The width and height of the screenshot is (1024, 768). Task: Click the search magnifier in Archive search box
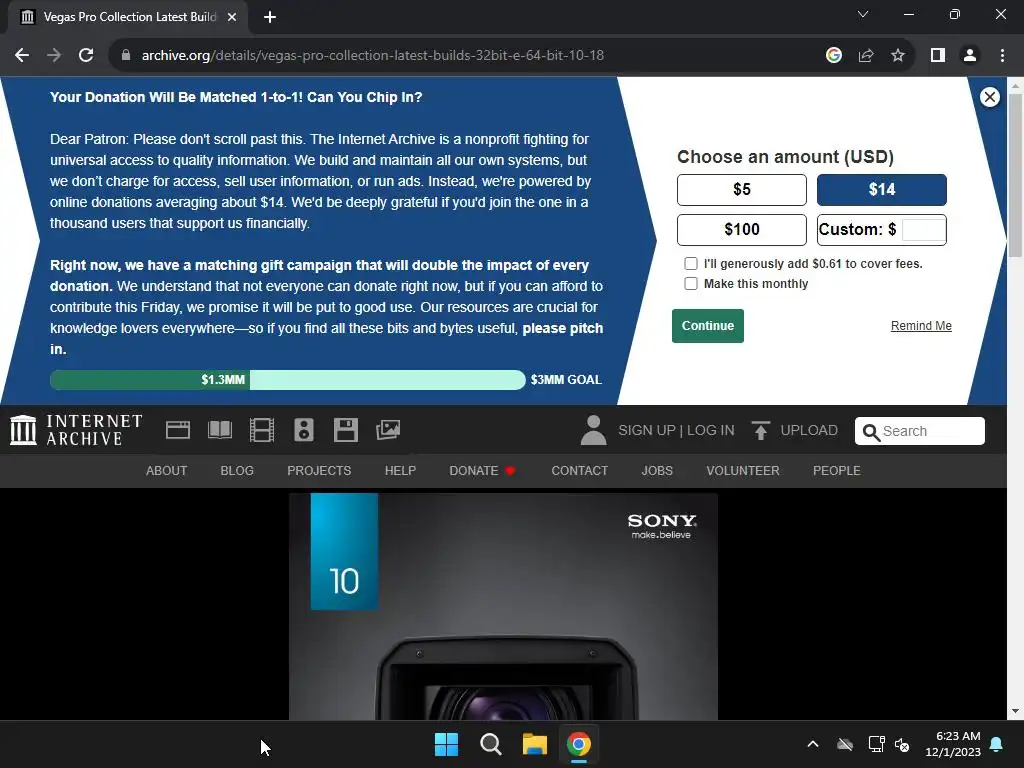pyautogui.click(x=871, y=432)
